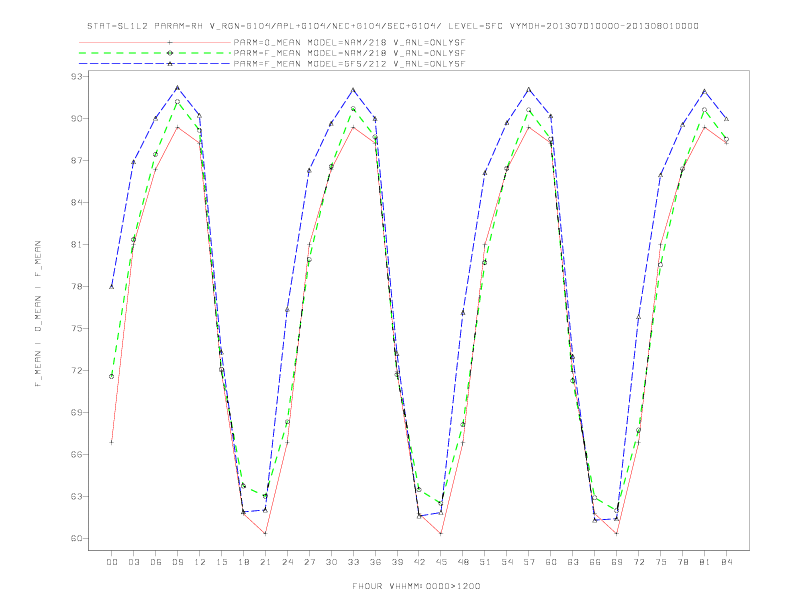Click blue triangle data point at hour 03

(133, 162)
